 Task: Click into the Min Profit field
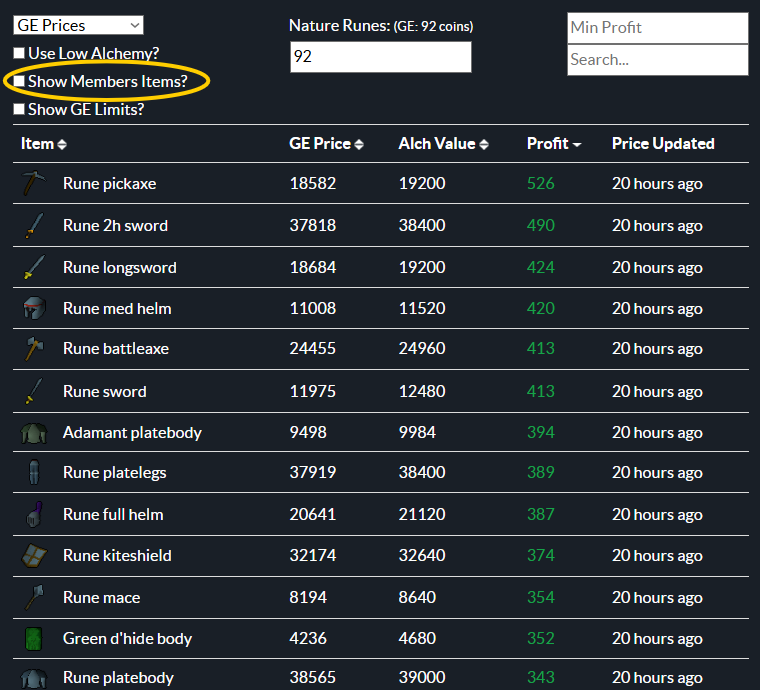point(658,28)
